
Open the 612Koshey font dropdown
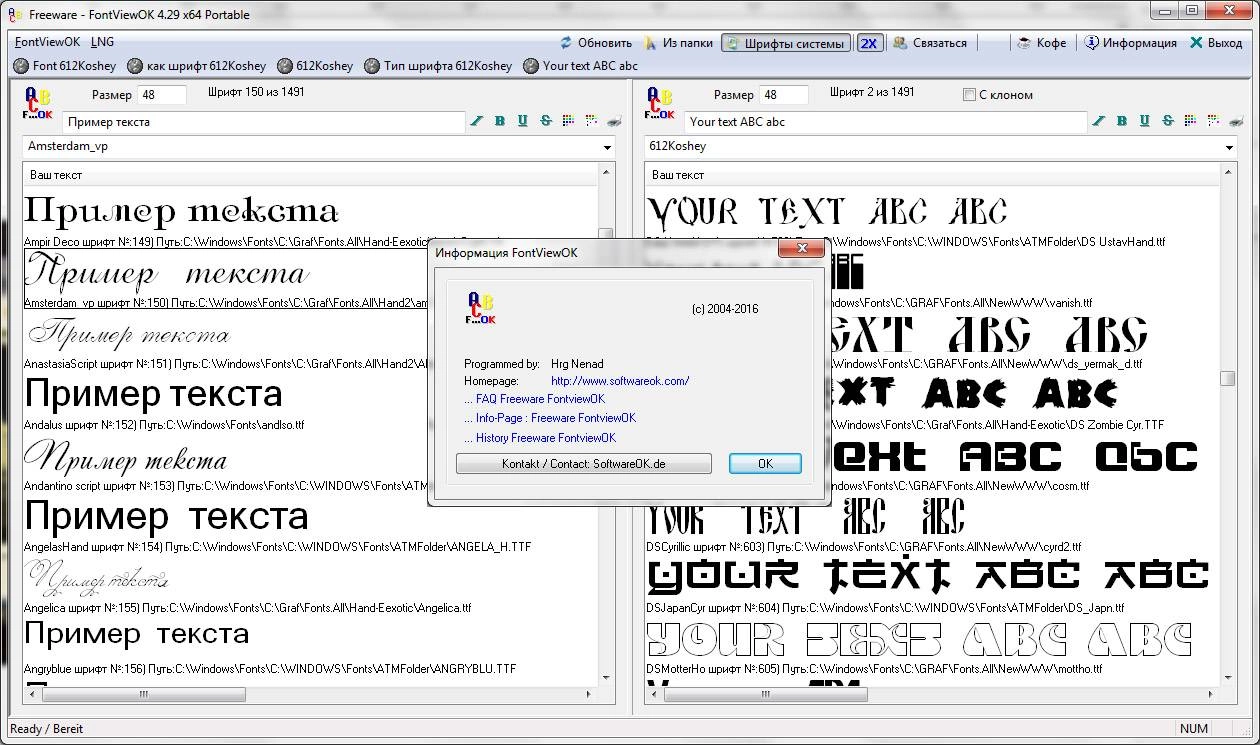1229,147
